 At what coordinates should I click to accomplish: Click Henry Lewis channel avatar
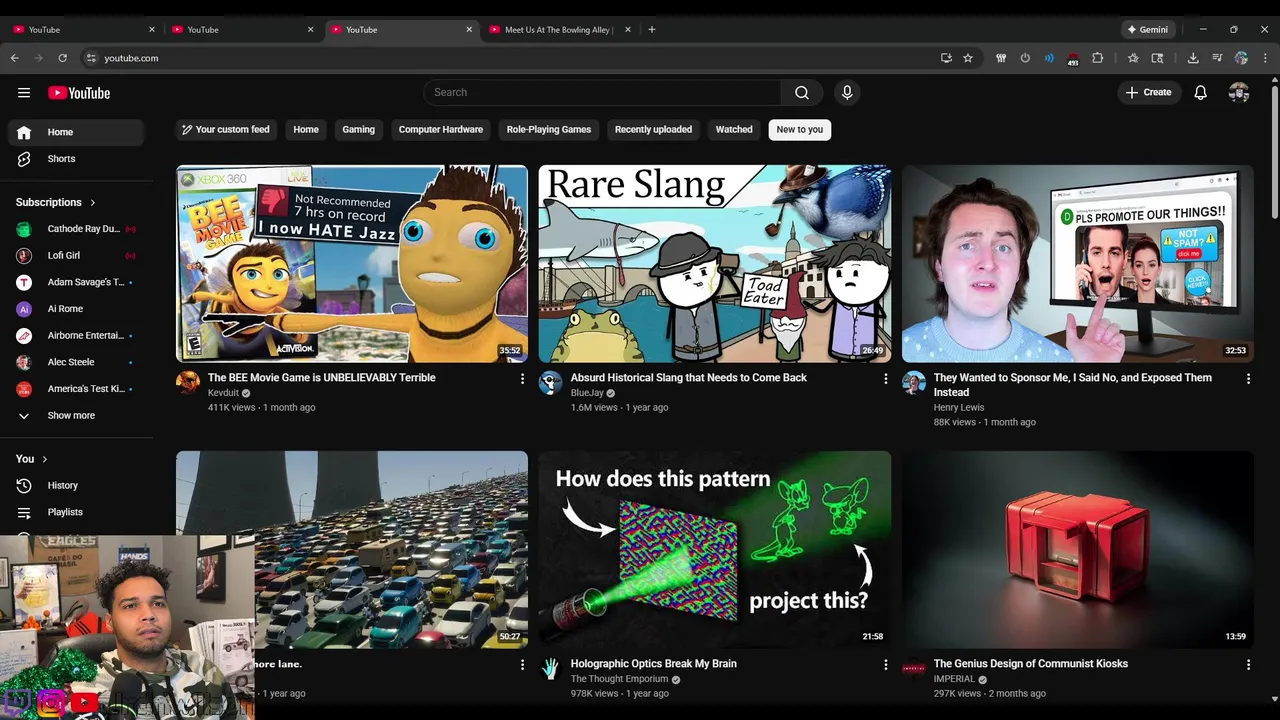pyautogui.click(x=914, y=383)
